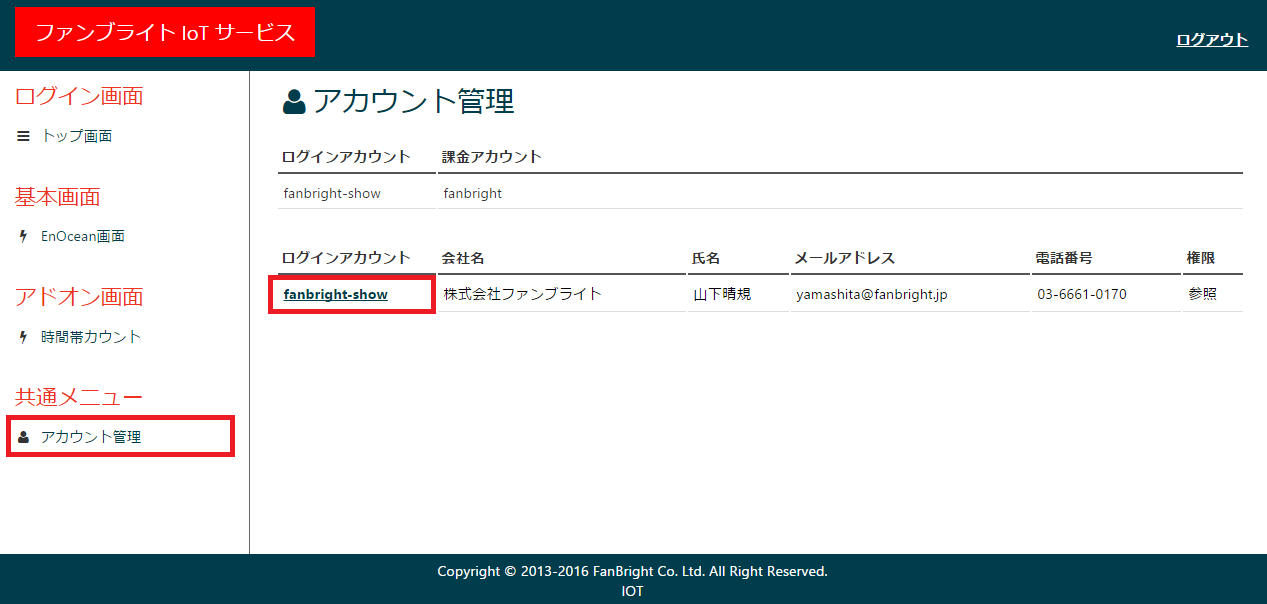Click the 参照 permission cell

pos(1203,294)
